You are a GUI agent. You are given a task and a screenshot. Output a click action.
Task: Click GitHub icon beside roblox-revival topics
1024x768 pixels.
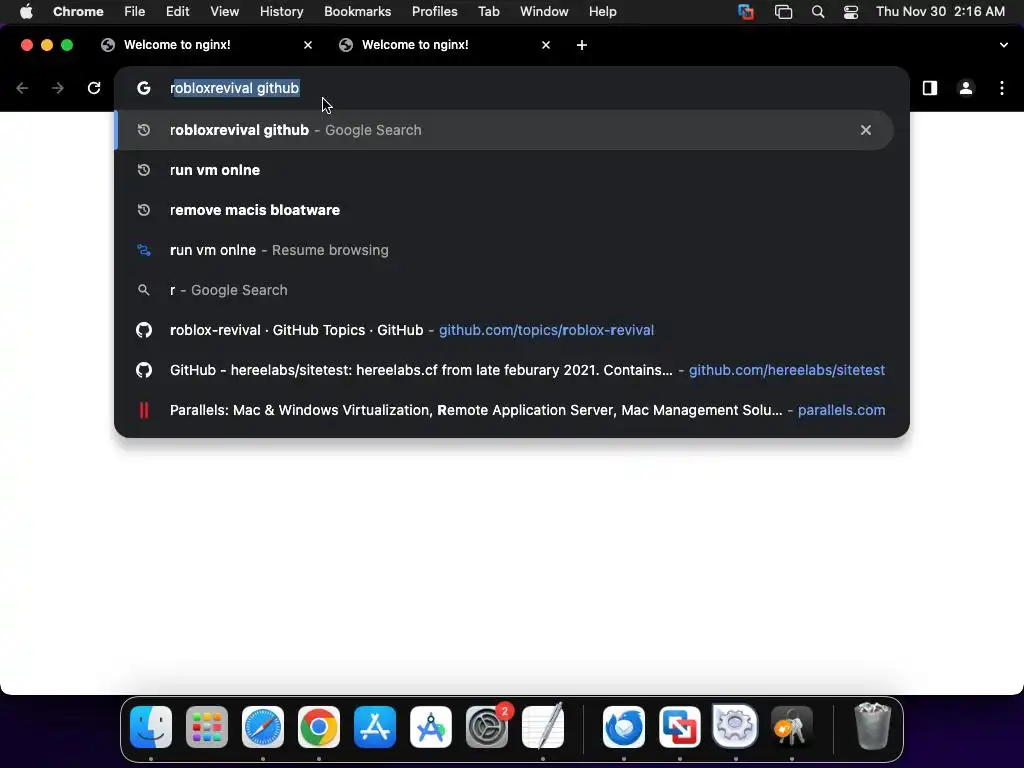144,330
